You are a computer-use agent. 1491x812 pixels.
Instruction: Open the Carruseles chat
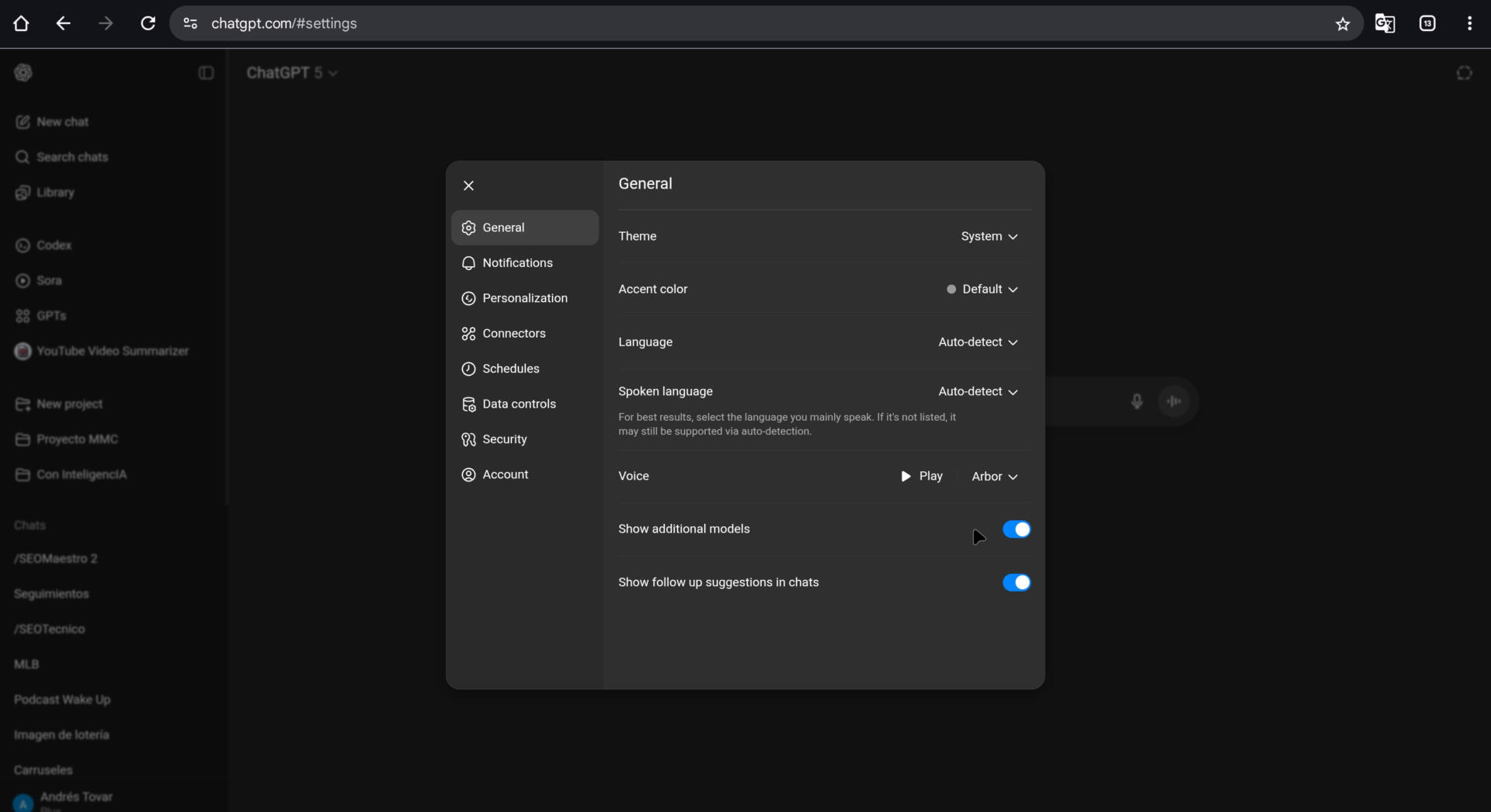click(x=114, y=770)
